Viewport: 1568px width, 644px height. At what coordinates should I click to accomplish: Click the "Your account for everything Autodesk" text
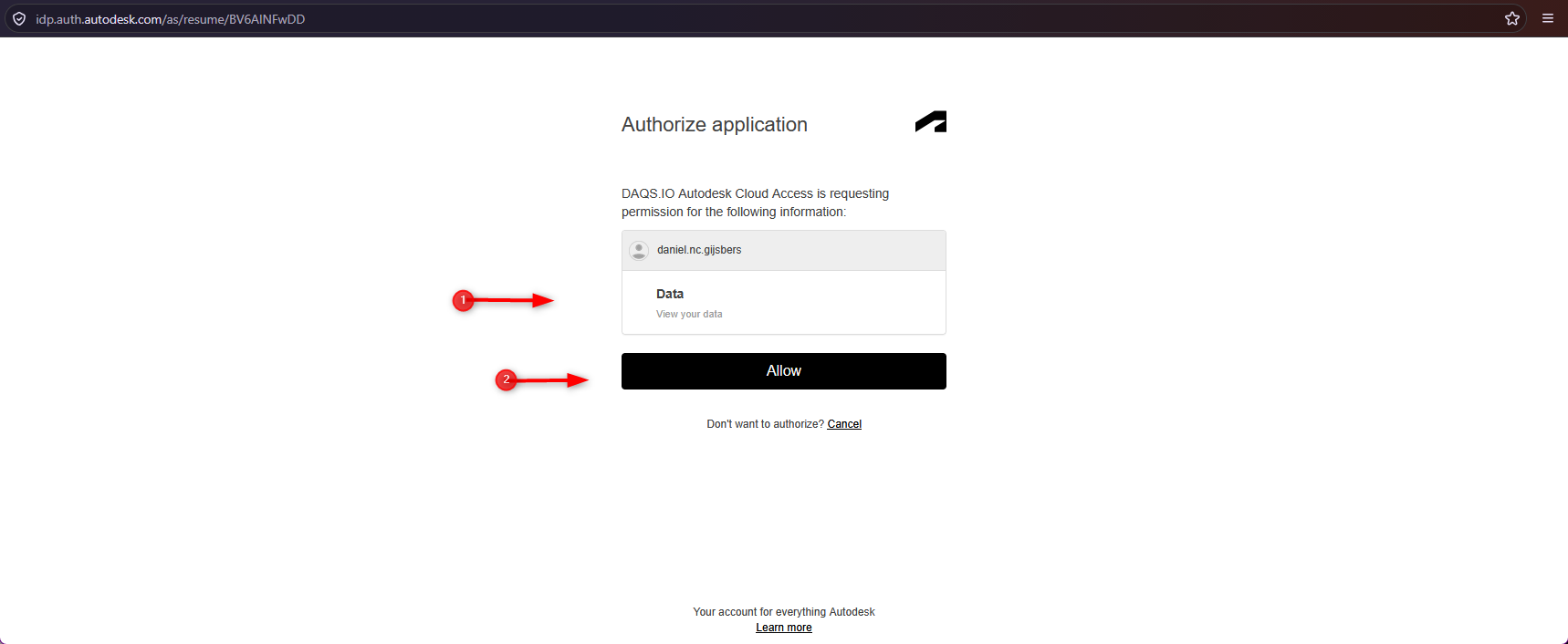pyautogui.click(x=784, y=612)
